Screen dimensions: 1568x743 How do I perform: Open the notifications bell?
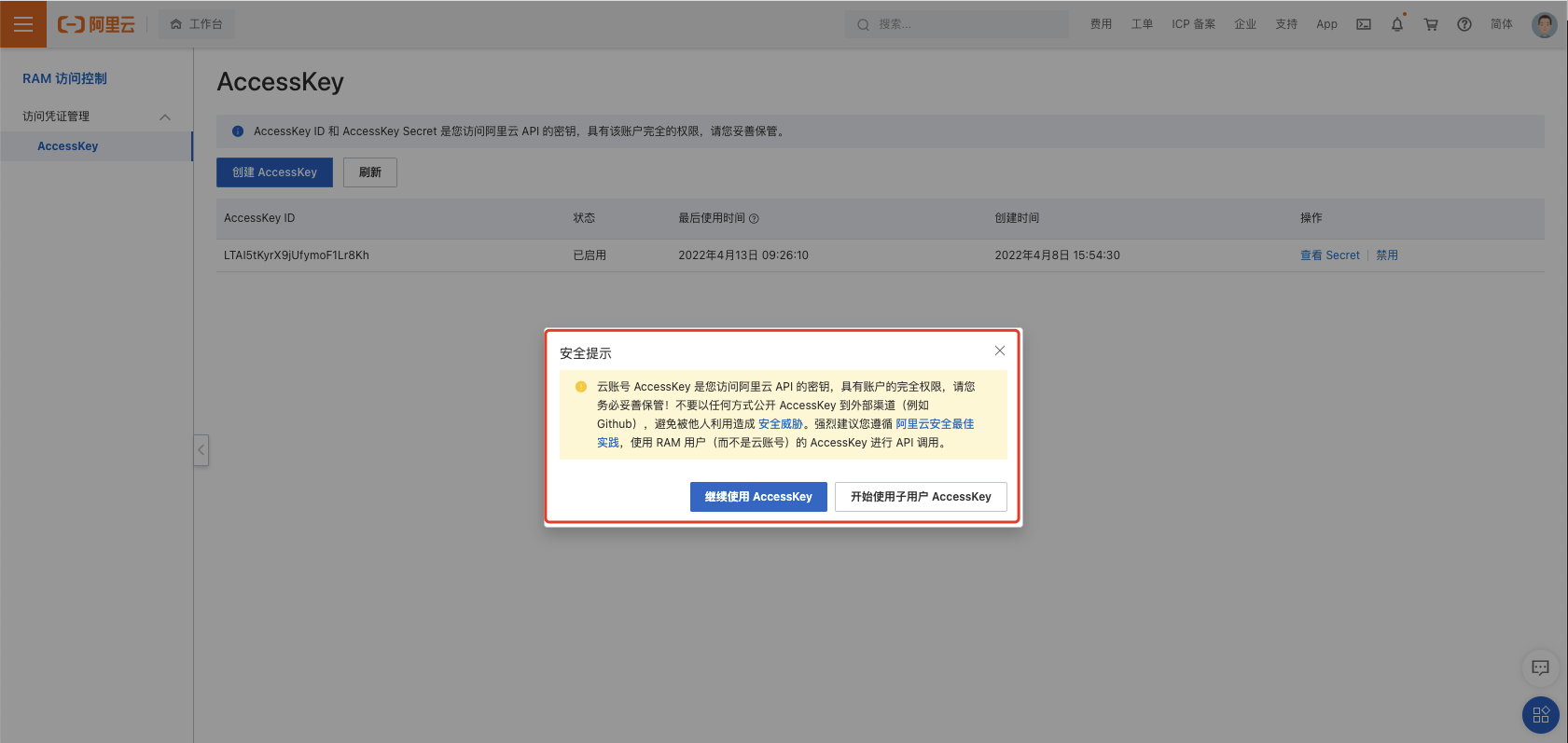click(x=1397, y=24)
